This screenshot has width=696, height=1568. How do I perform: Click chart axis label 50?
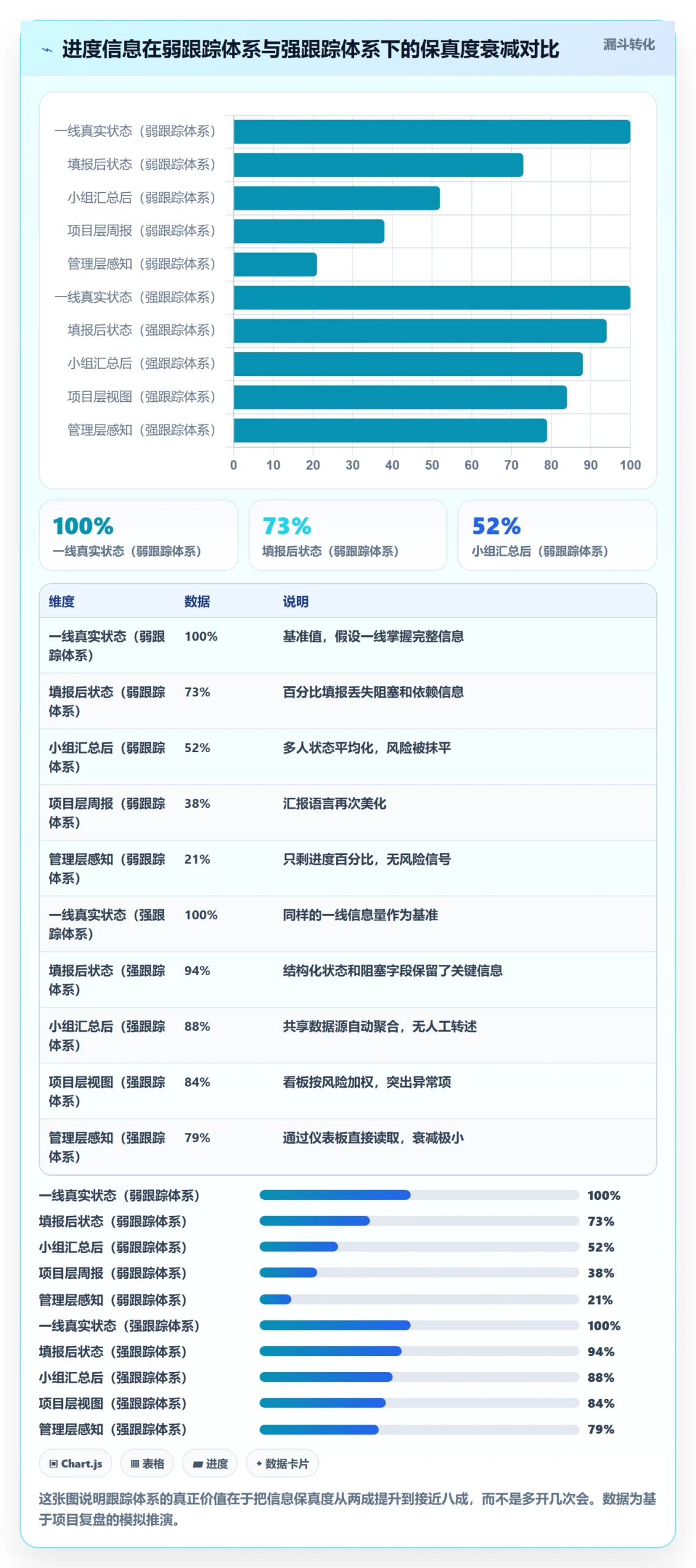pos(432,465)
